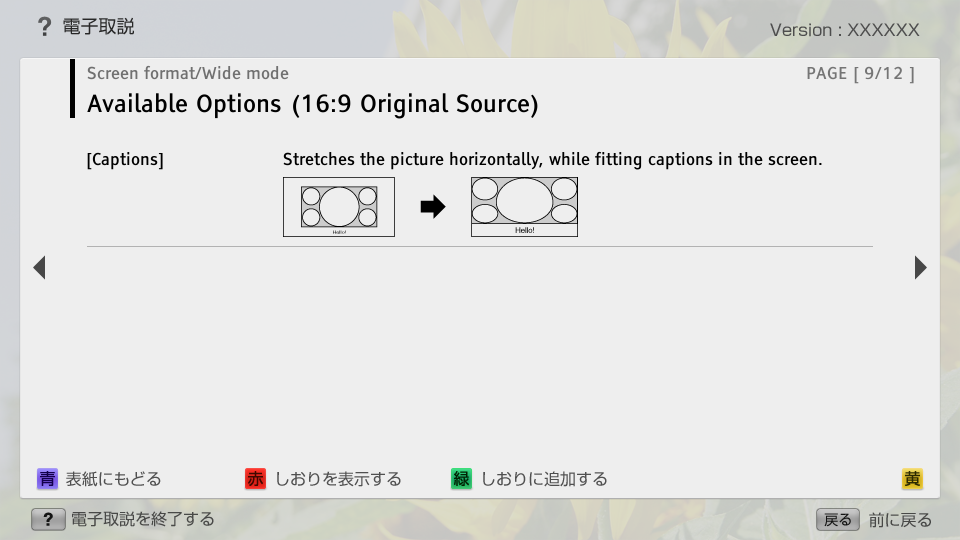This screenshot has height=540, width=960.
Task: Choose しおりを表示する to show bookmarks
Action: (338, 479)
